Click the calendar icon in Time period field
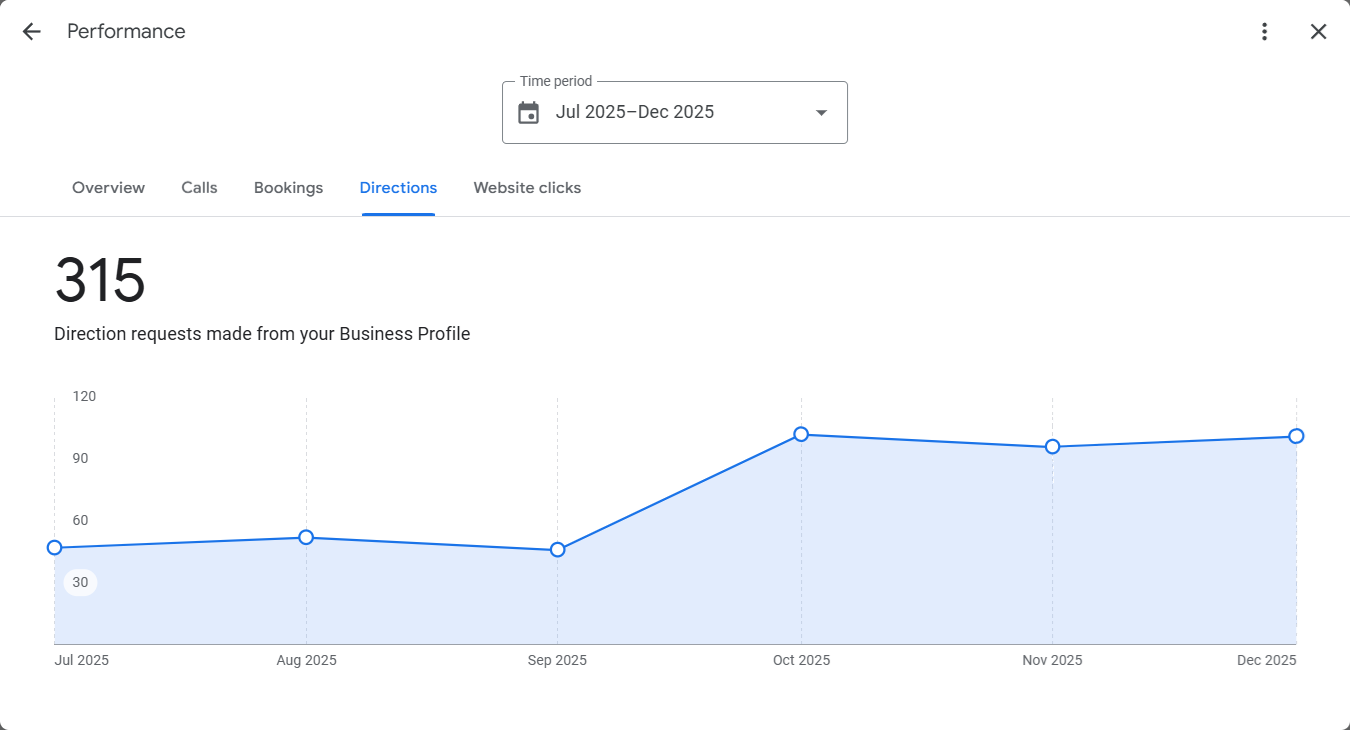 [x=529, y=112]
